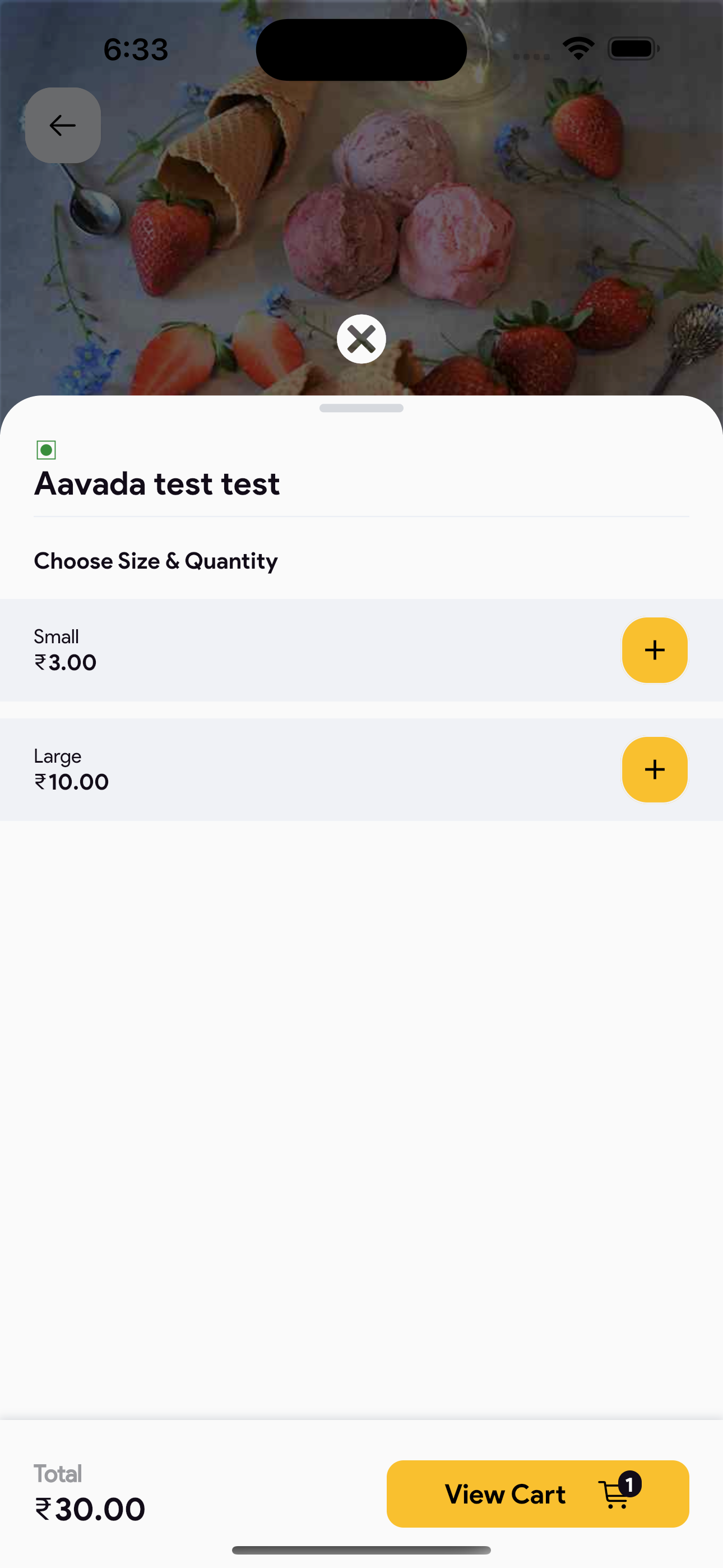Open the View Cart button
Screen dimensions: 723x1568
point(538,1494)
